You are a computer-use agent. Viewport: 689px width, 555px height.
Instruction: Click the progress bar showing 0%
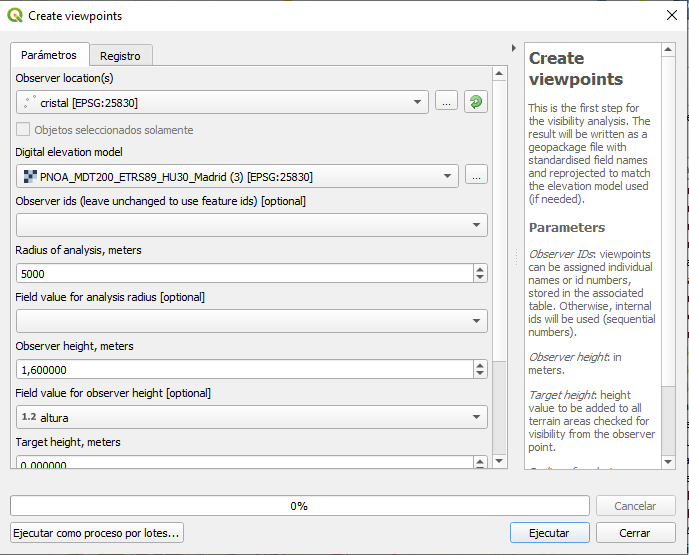click(x=299, y=506)
